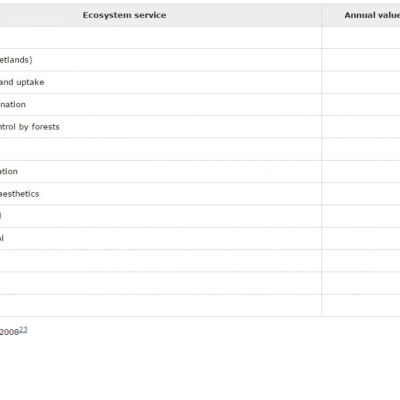
Task: Select the 'aesthetics' row text
Action: point(19,194)
